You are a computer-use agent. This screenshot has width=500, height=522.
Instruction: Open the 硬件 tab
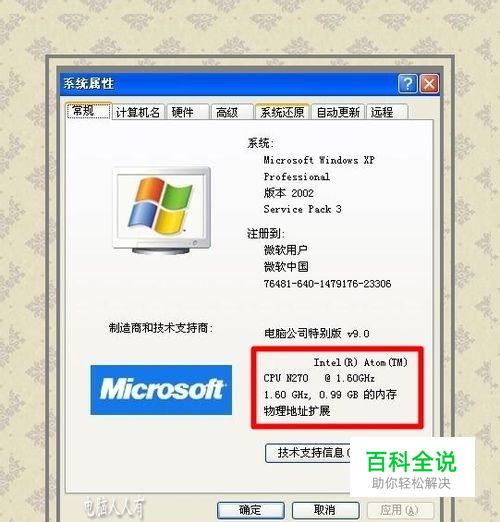pos(188,112)
